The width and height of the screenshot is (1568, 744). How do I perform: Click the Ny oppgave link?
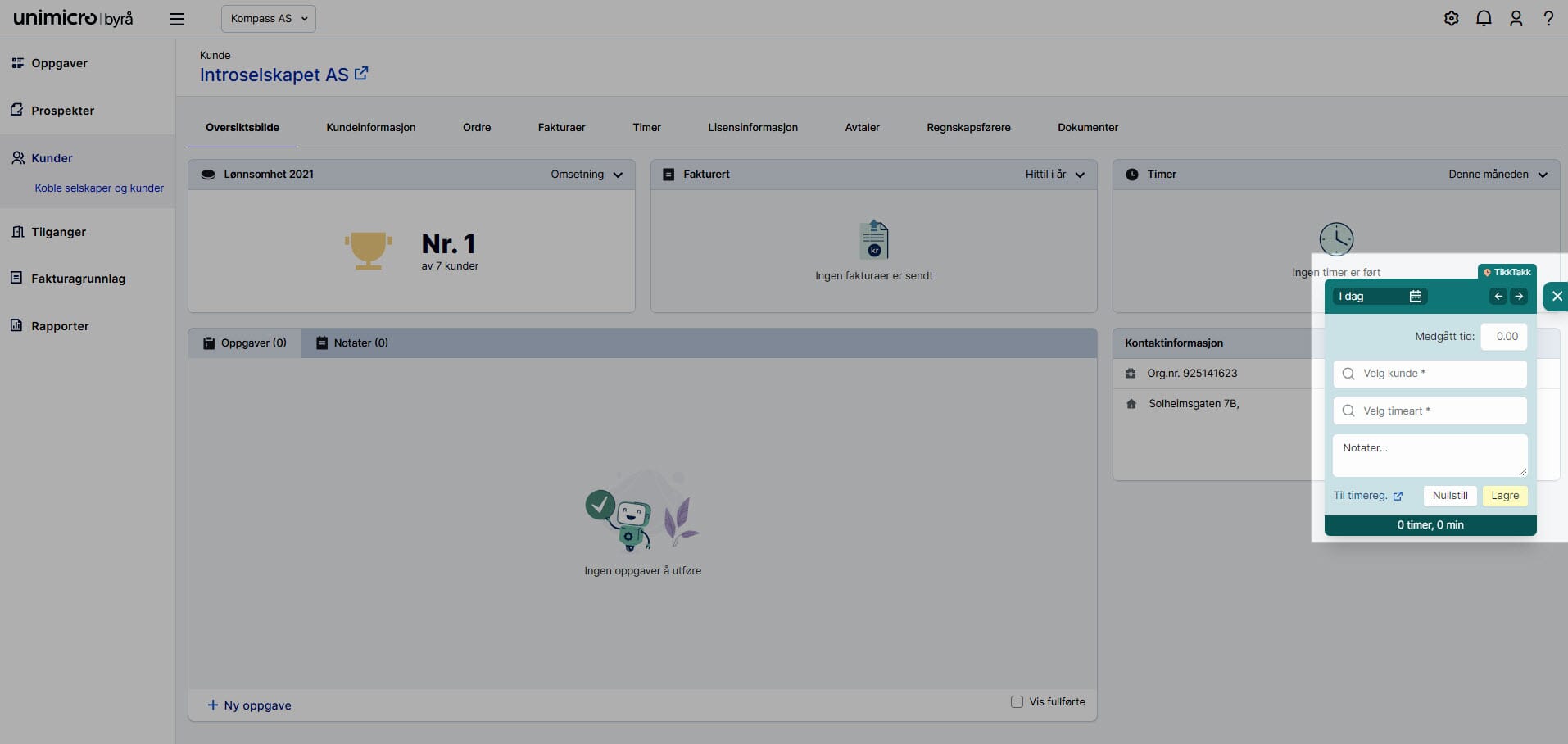[250, 705]
